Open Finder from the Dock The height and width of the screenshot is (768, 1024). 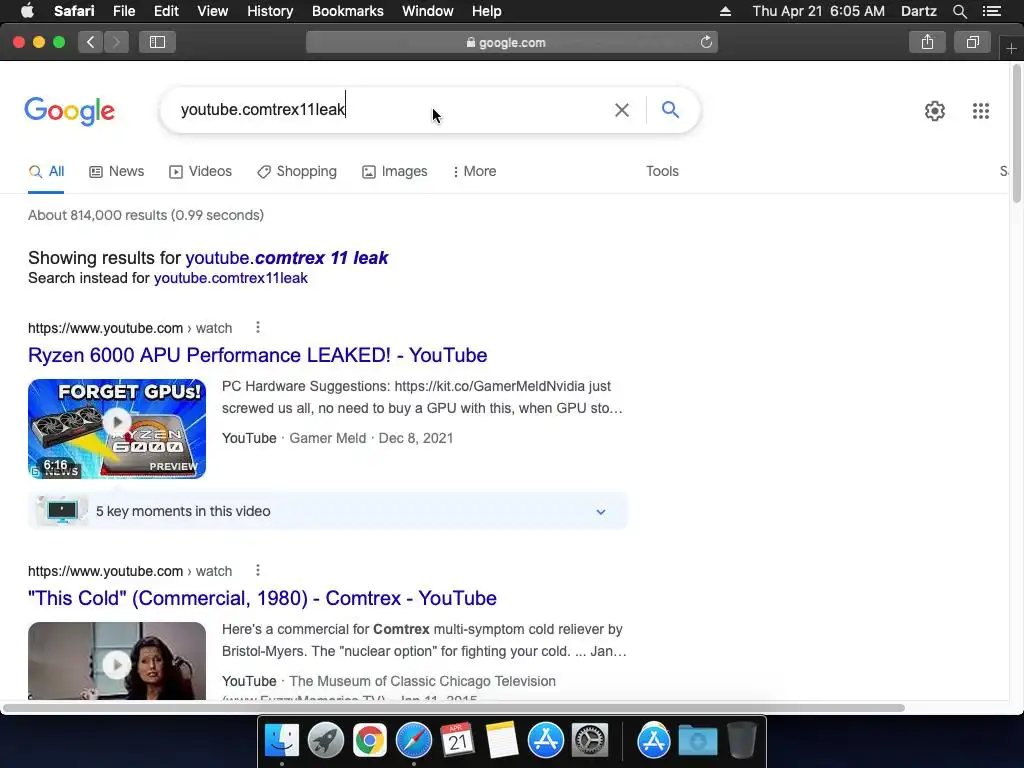coord(281,741)
